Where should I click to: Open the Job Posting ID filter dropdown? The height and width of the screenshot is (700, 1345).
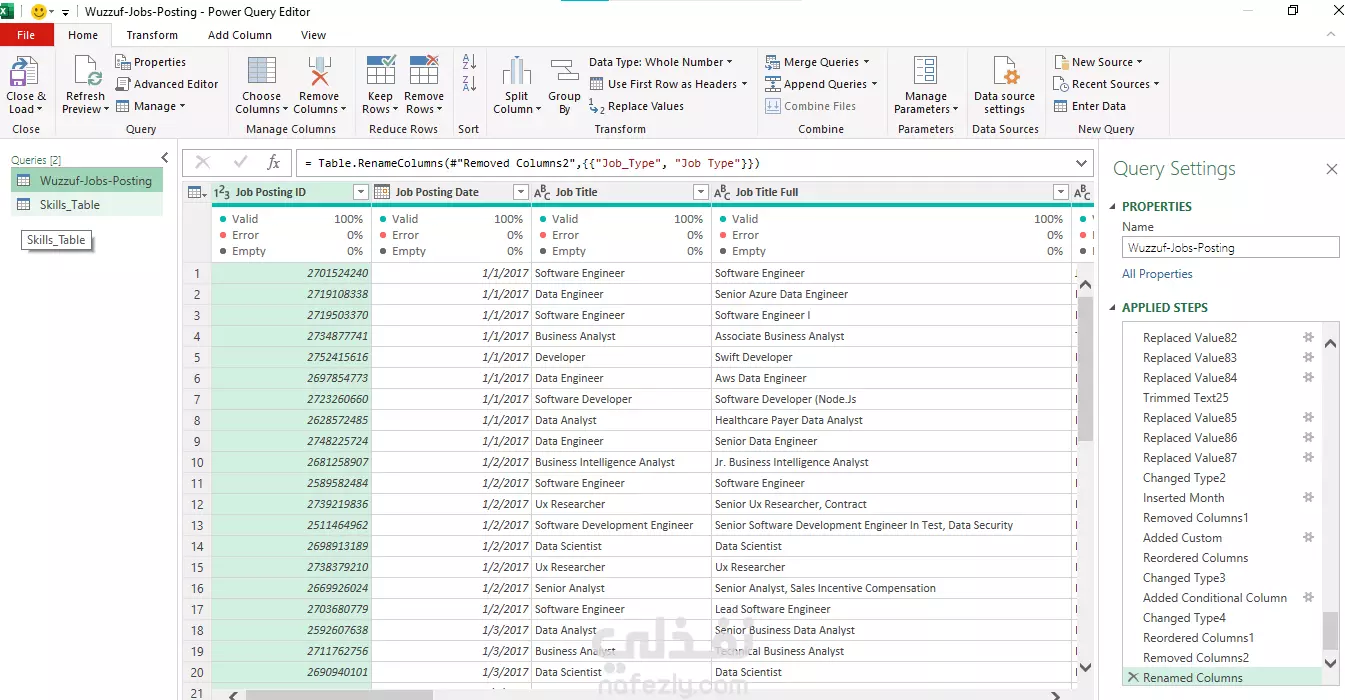[x=361, y=192]
